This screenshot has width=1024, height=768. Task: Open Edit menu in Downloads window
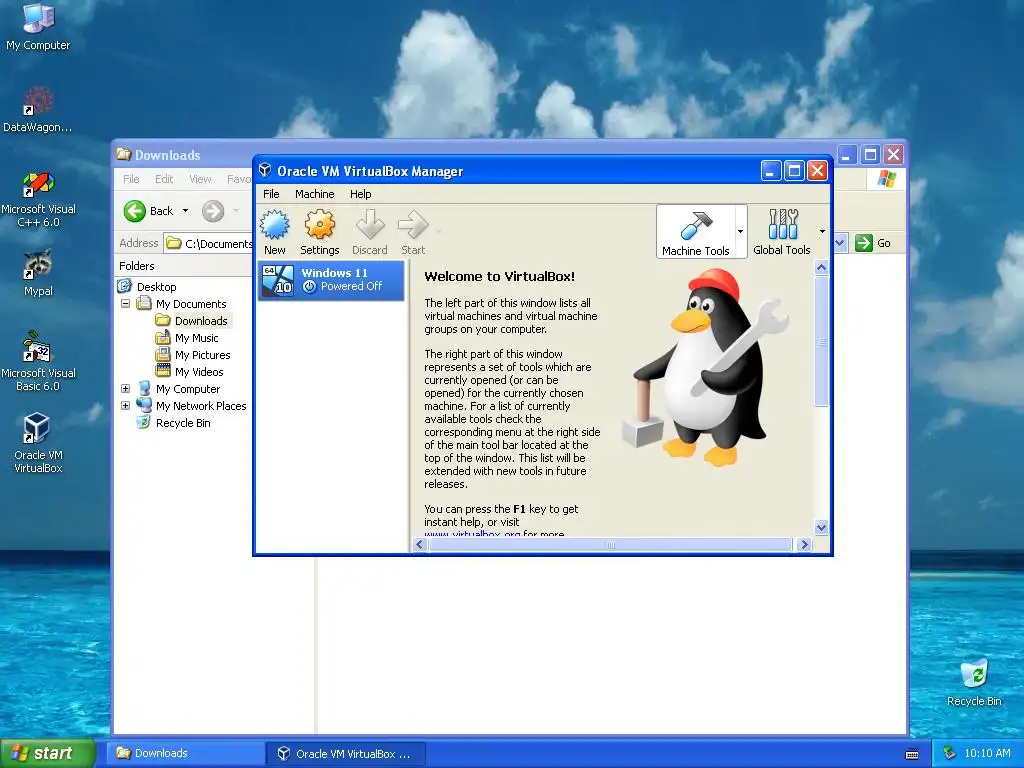click(164, 179)
